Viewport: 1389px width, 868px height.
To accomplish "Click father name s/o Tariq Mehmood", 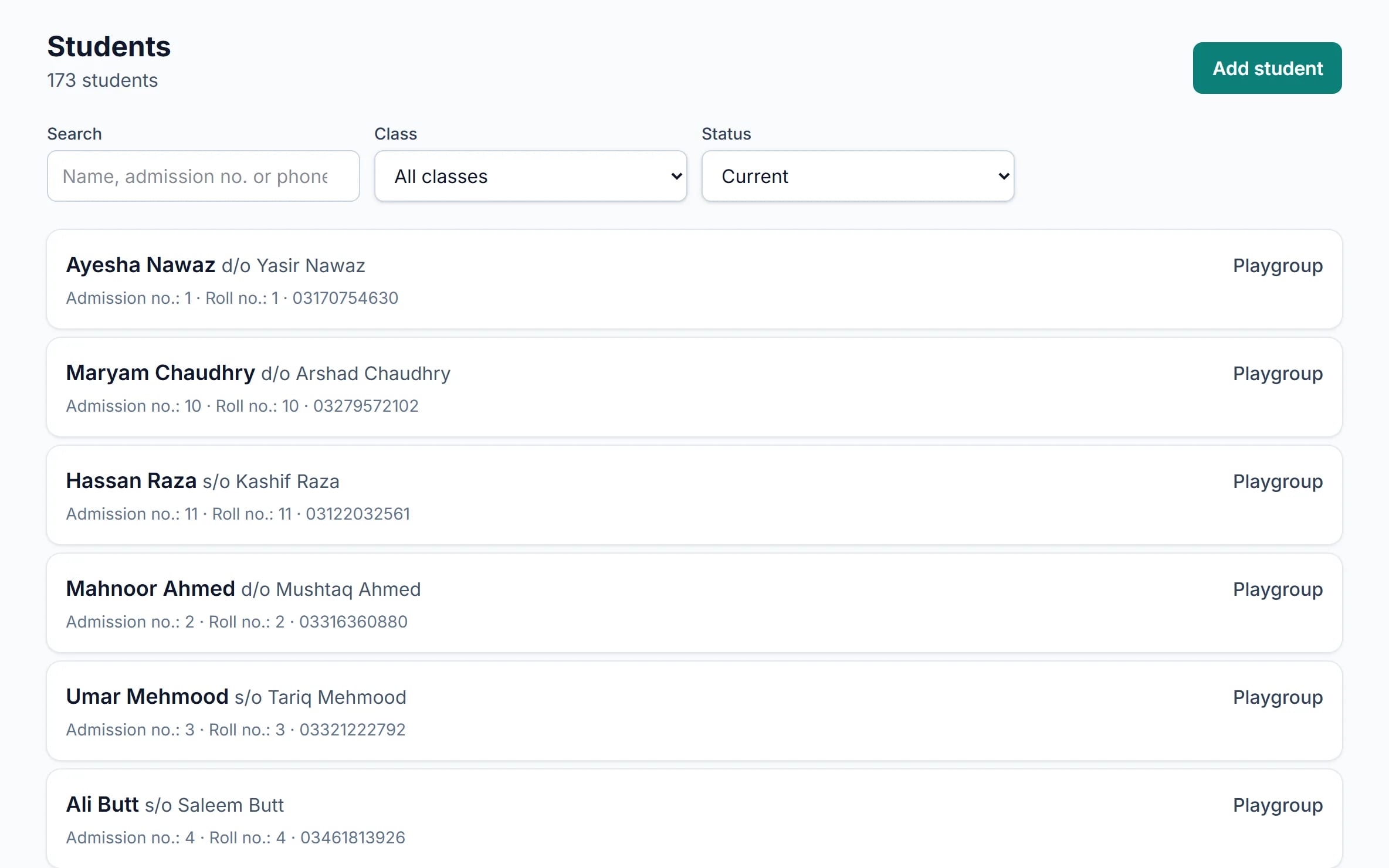I will click(320, 697).
